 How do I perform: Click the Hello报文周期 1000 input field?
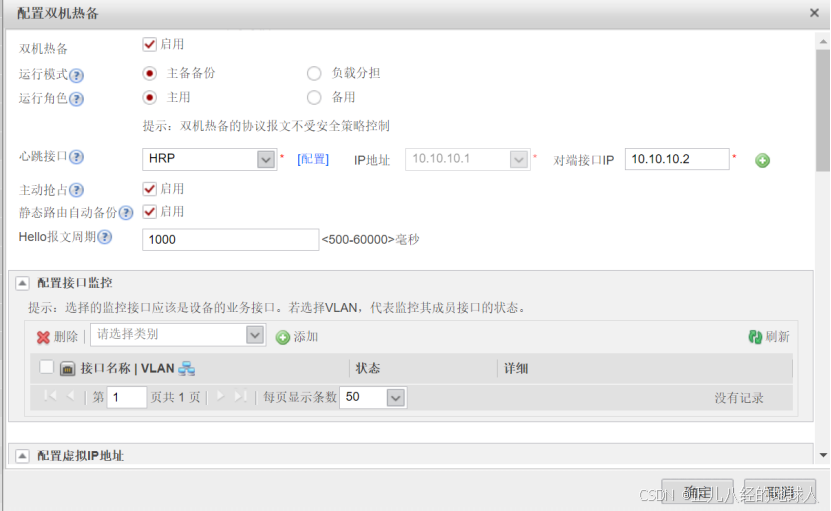pos(231,240)
